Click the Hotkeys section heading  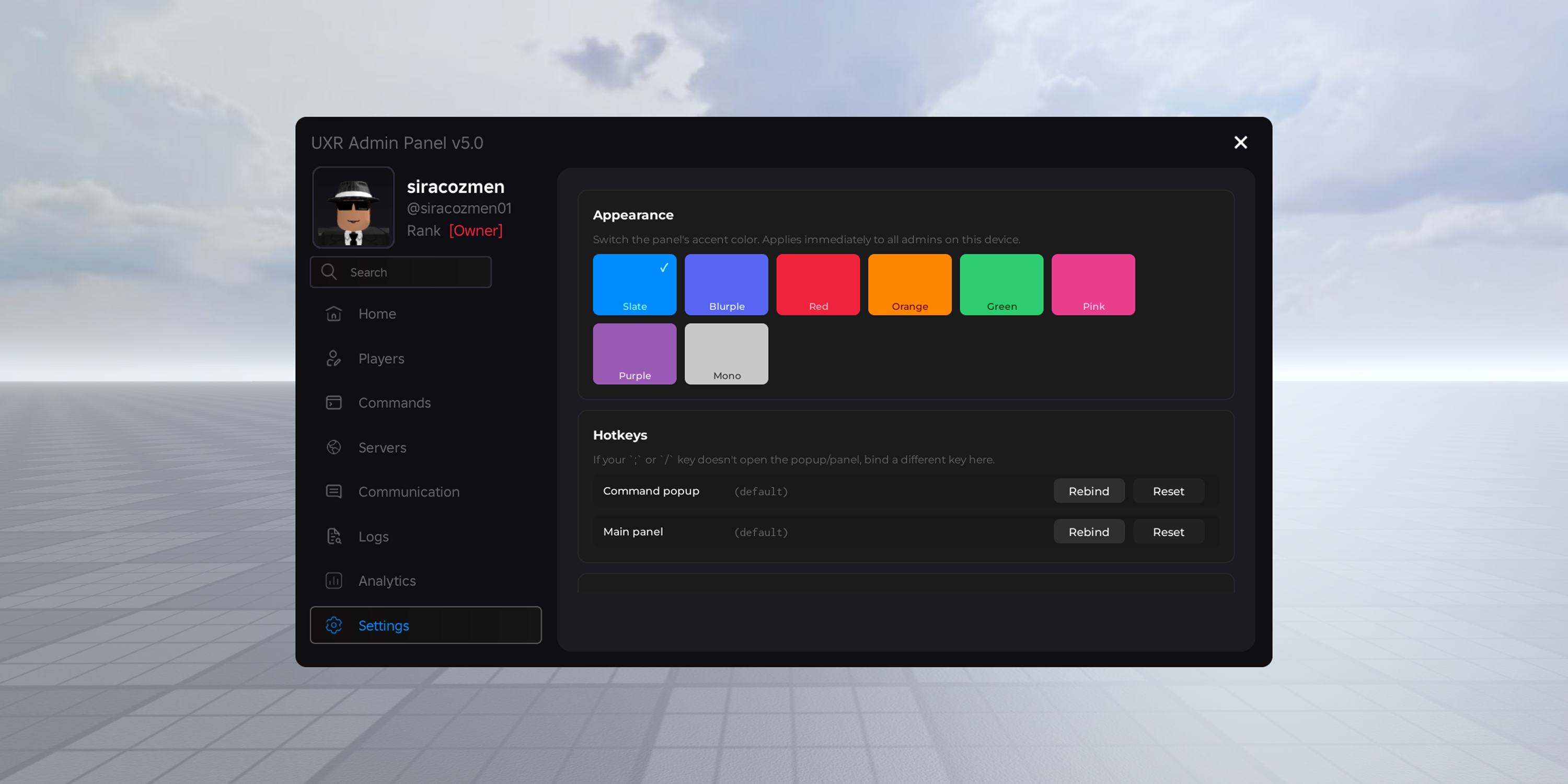point(620,435)
